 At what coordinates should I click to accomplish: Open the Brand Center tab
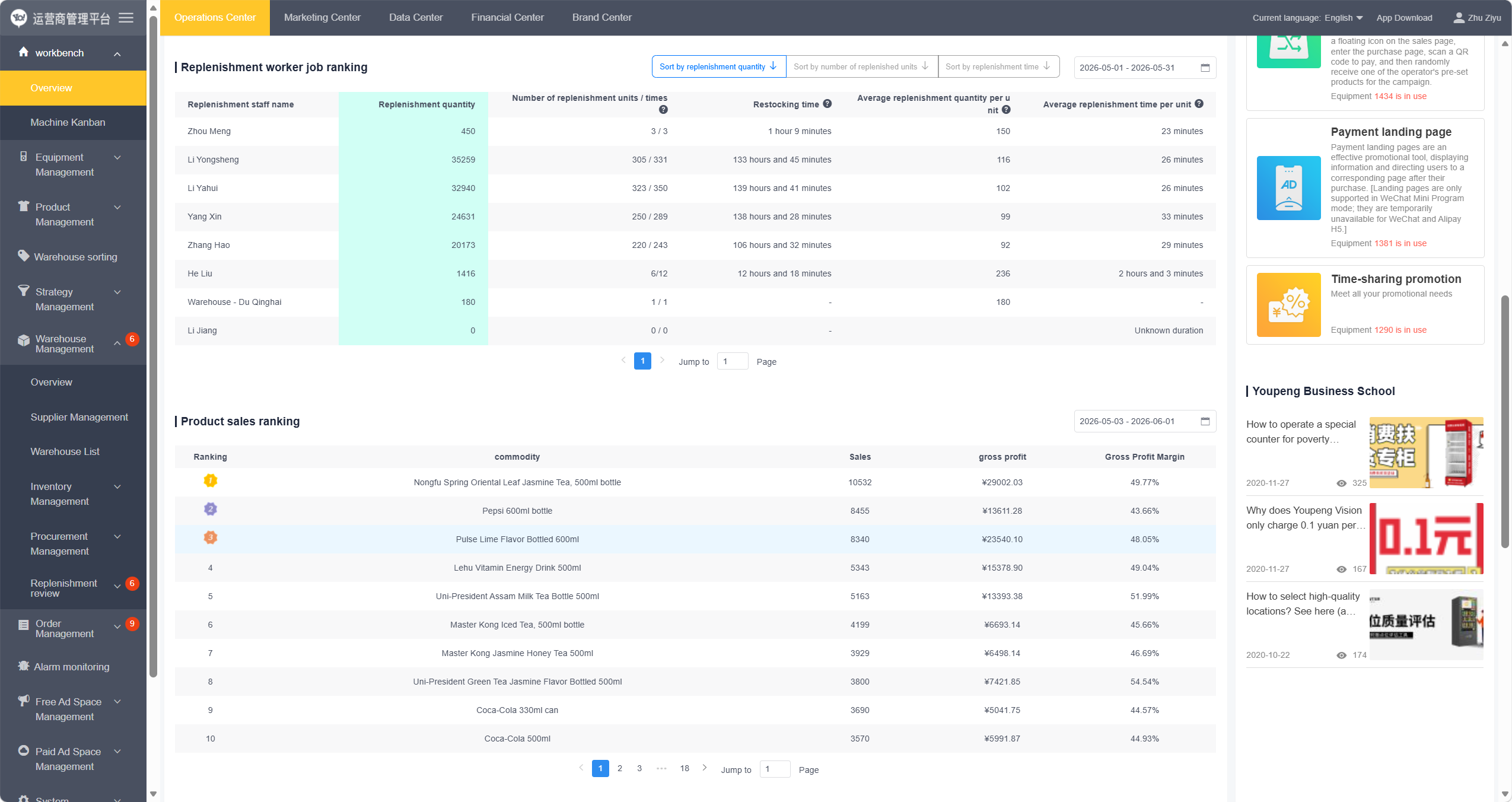click(601, 18)
